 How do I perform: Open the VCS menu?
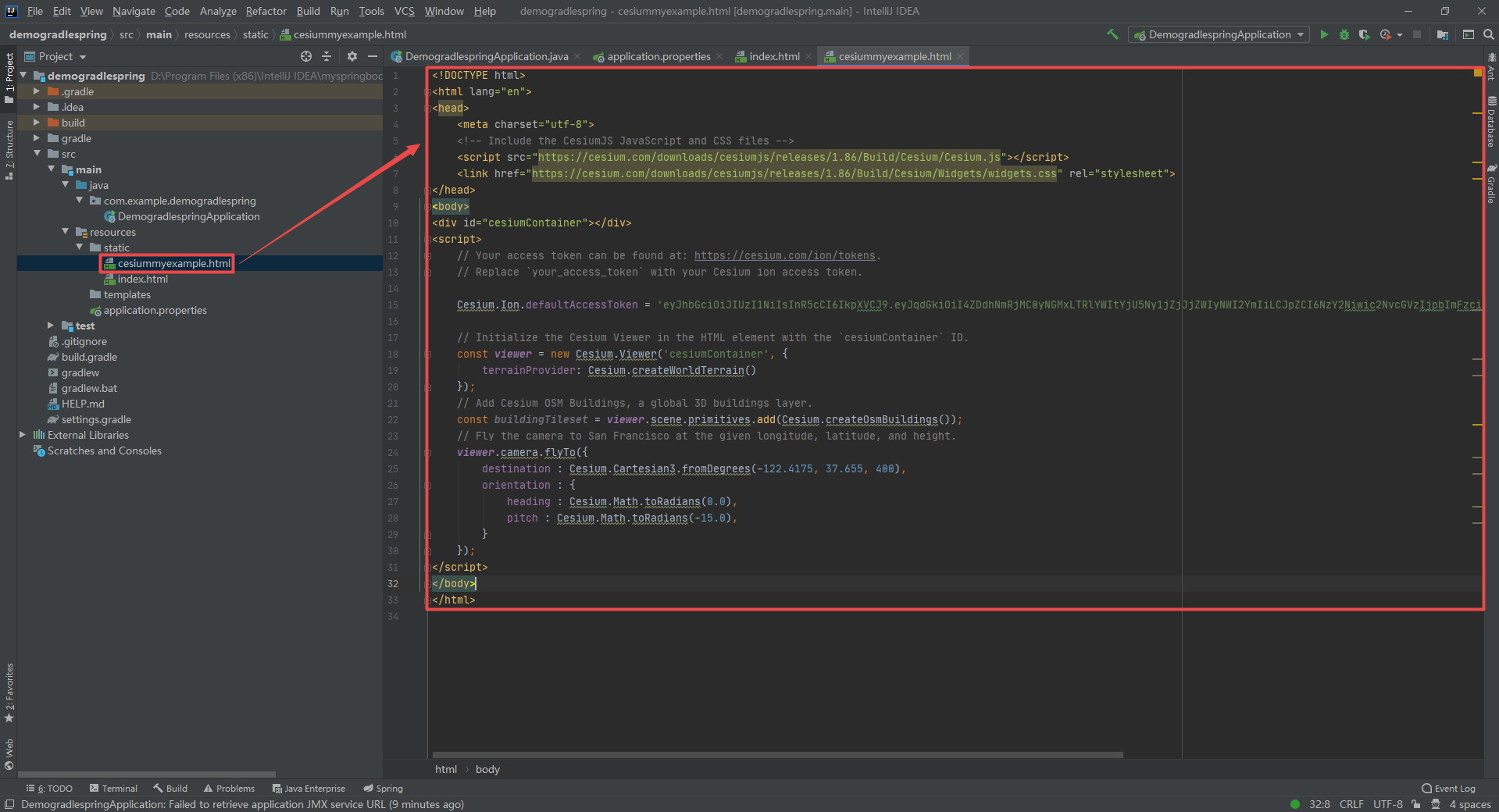coord(405,11)
